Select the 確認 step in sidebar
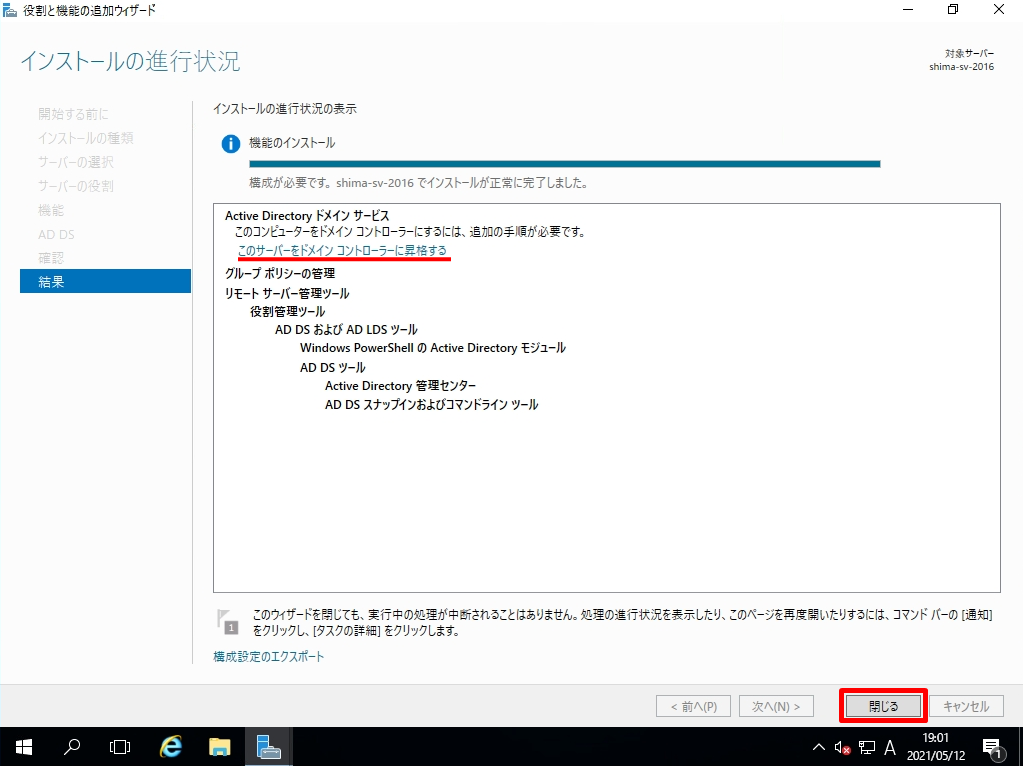1023x766 pixels. [x=51, y=258]
